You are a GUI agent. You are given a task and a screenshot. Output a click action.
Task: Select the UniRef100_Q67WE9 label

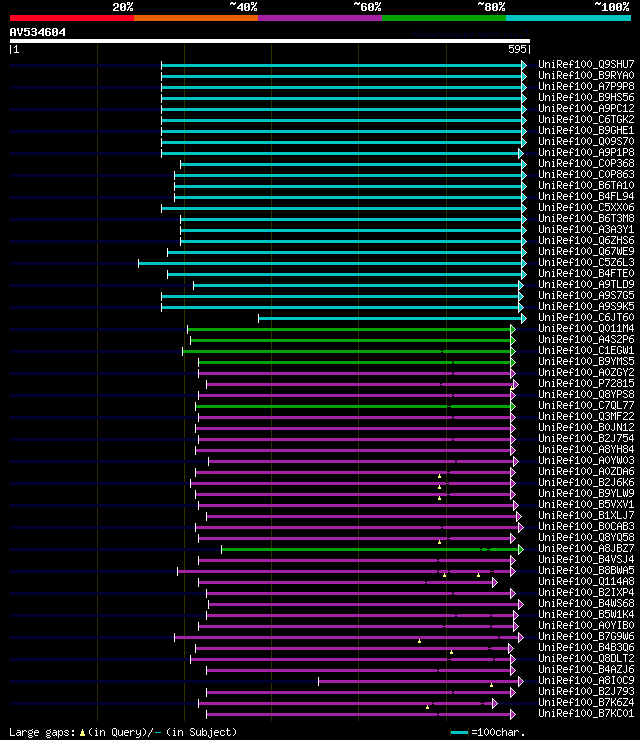click(586, 252)
